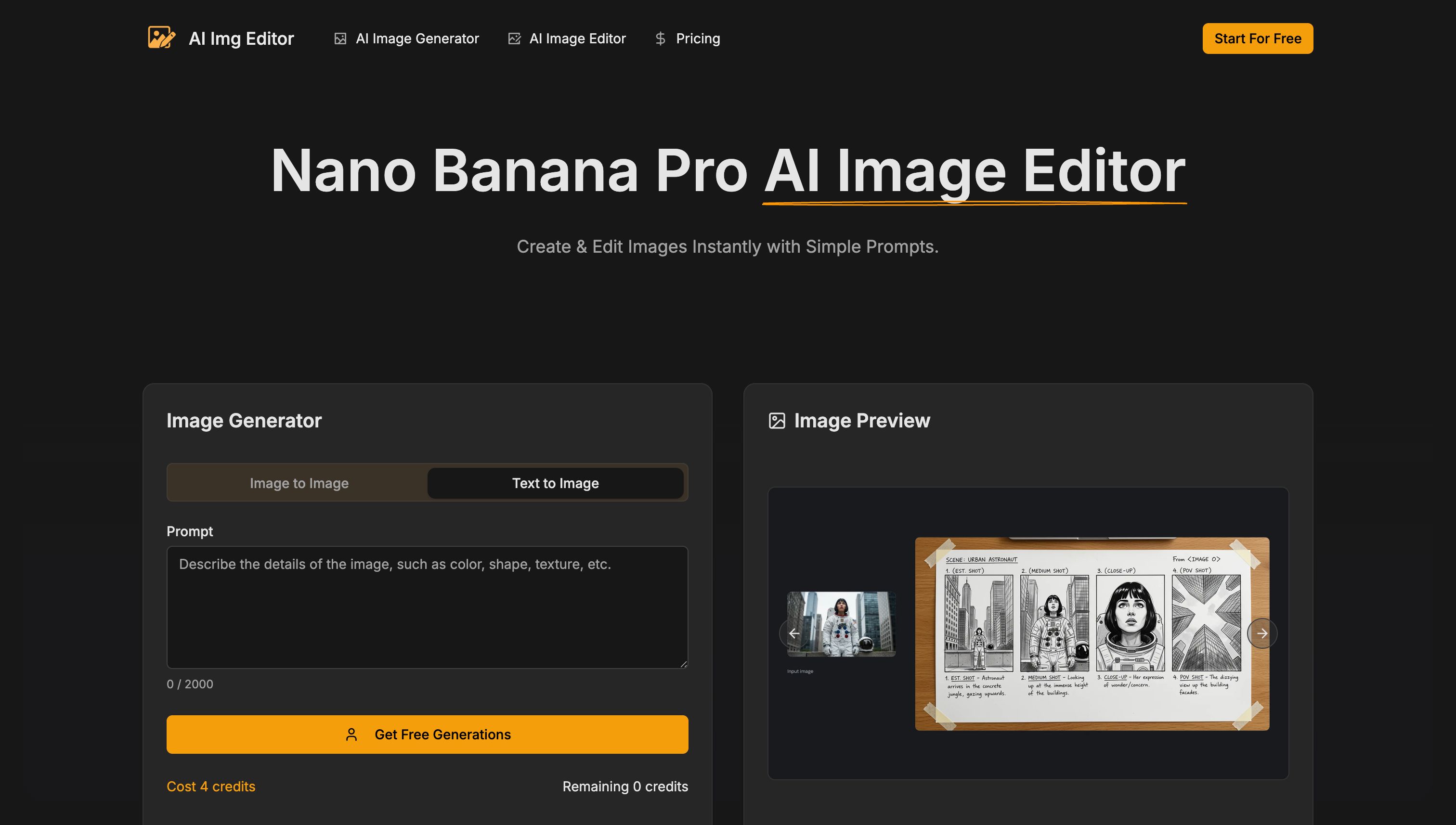Click the Image Preview panel icon
Viewport: 1456px width, 825px height.
point(777,420)
